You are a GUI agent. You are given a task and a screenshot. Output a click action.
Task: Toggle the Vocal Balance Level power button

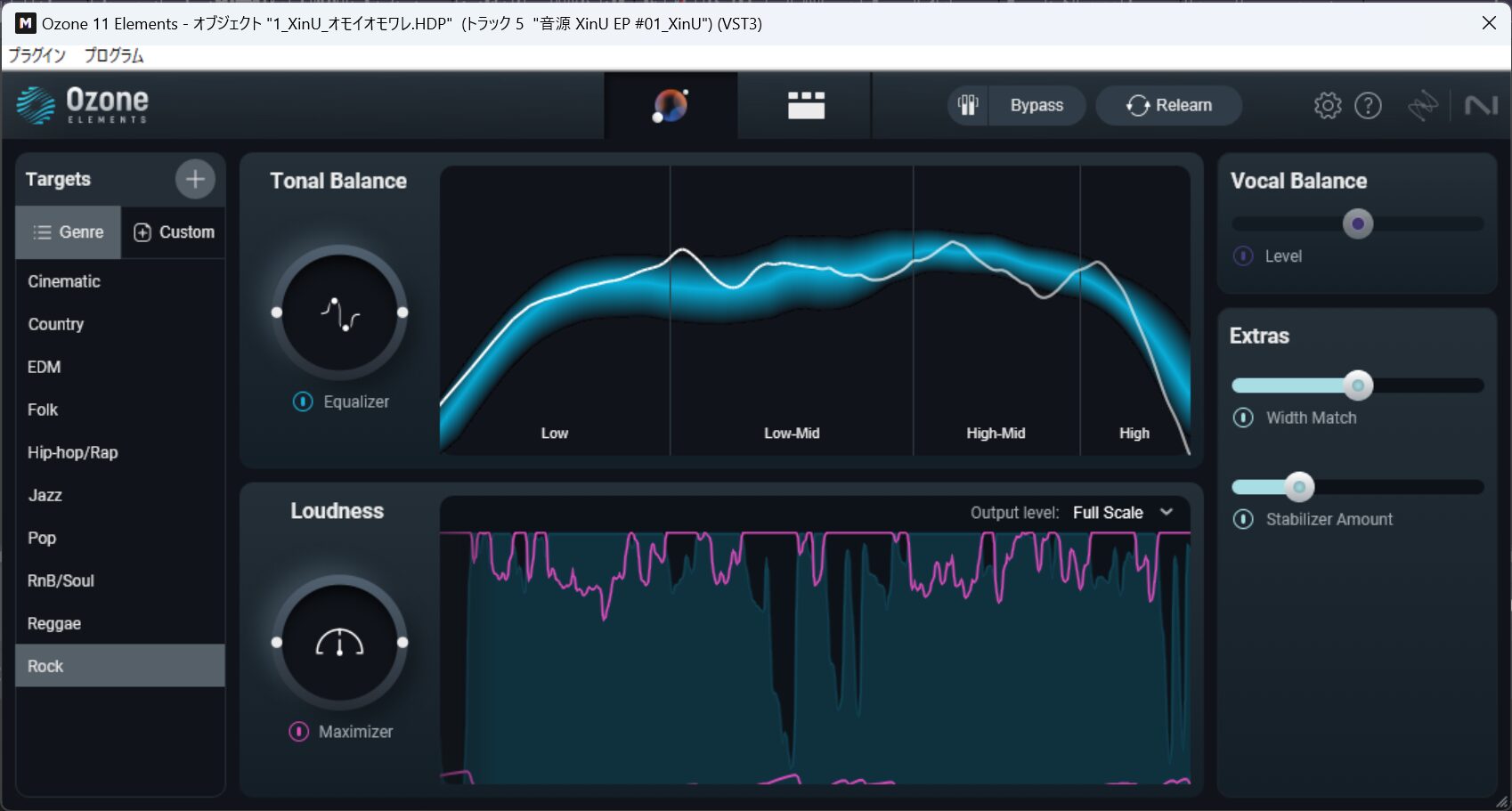point(1243,256)
